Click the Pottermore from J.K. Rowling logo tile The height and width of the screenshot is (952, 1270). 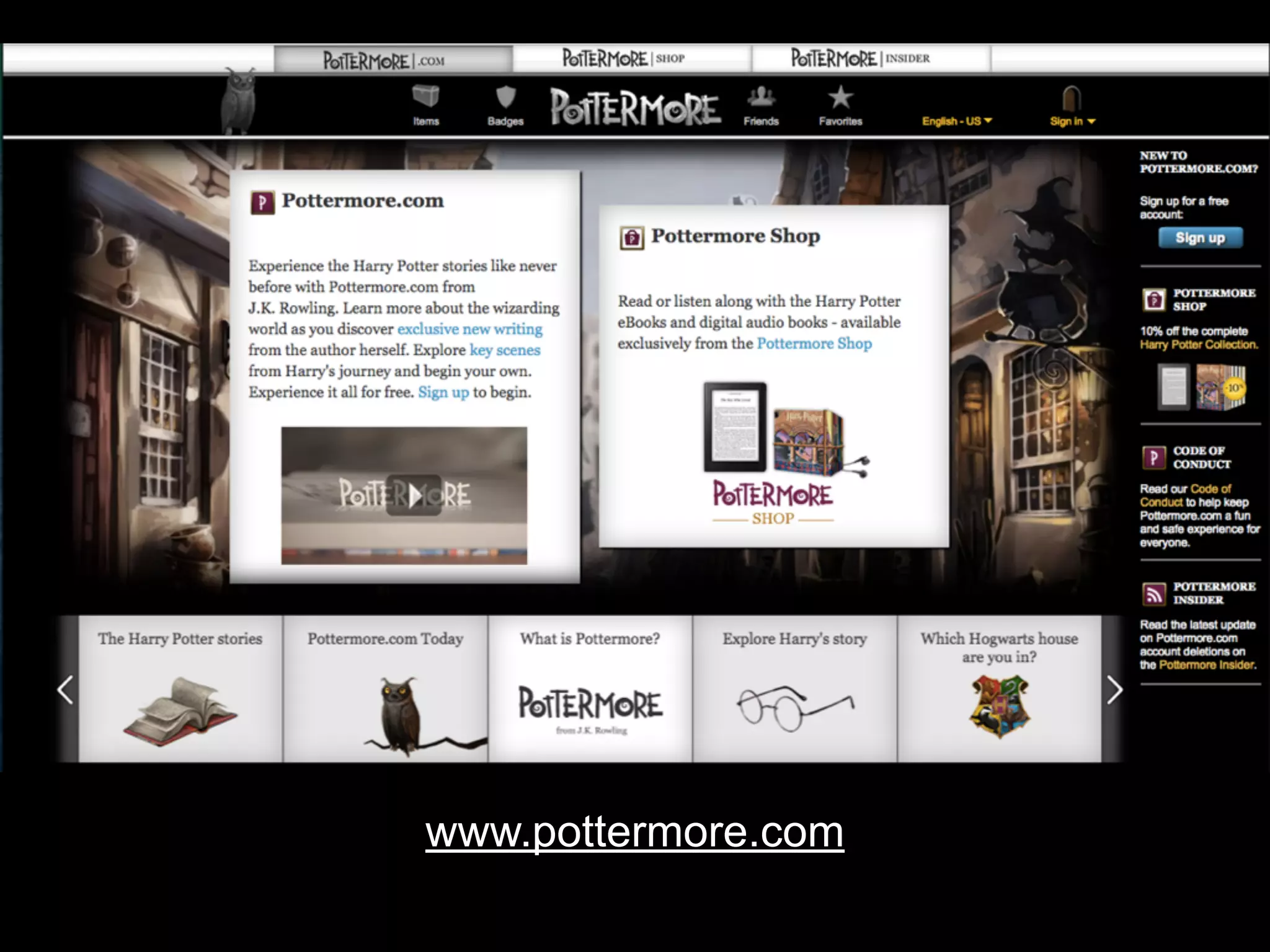click(590, 710)
